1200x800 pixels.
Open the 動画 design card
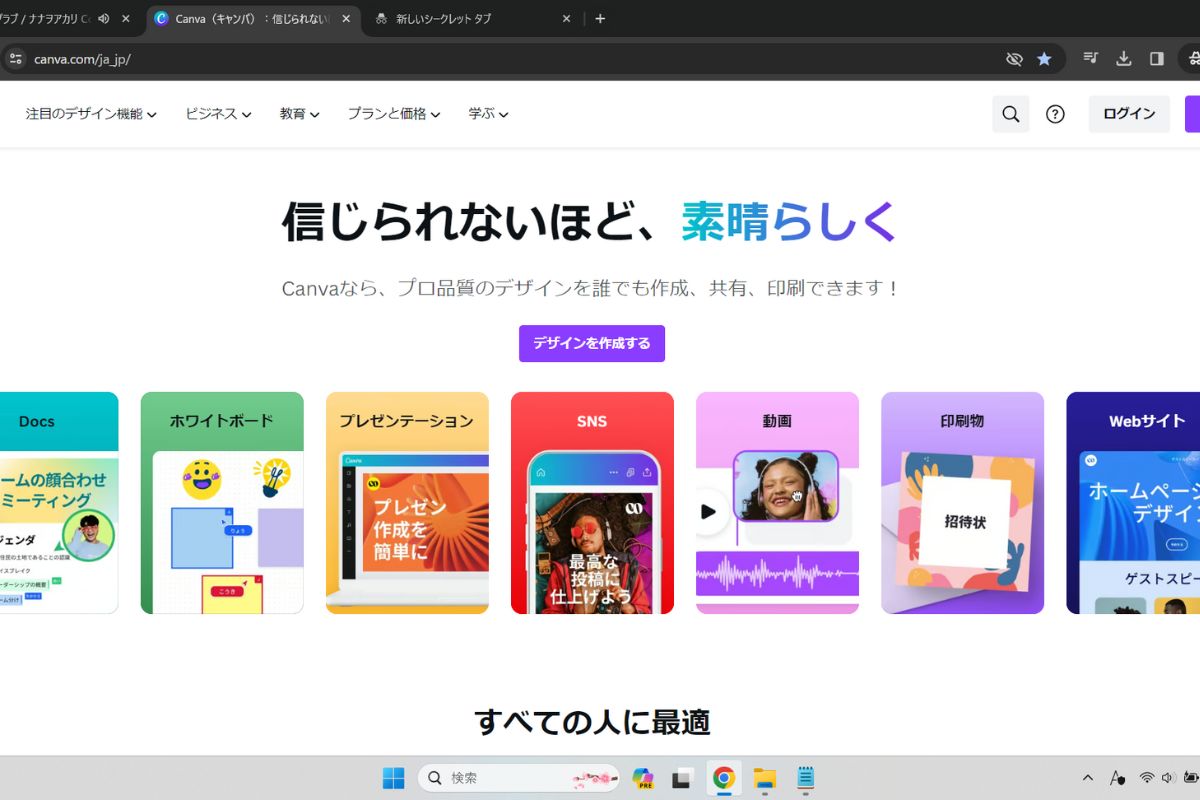[x=777, y=503]
